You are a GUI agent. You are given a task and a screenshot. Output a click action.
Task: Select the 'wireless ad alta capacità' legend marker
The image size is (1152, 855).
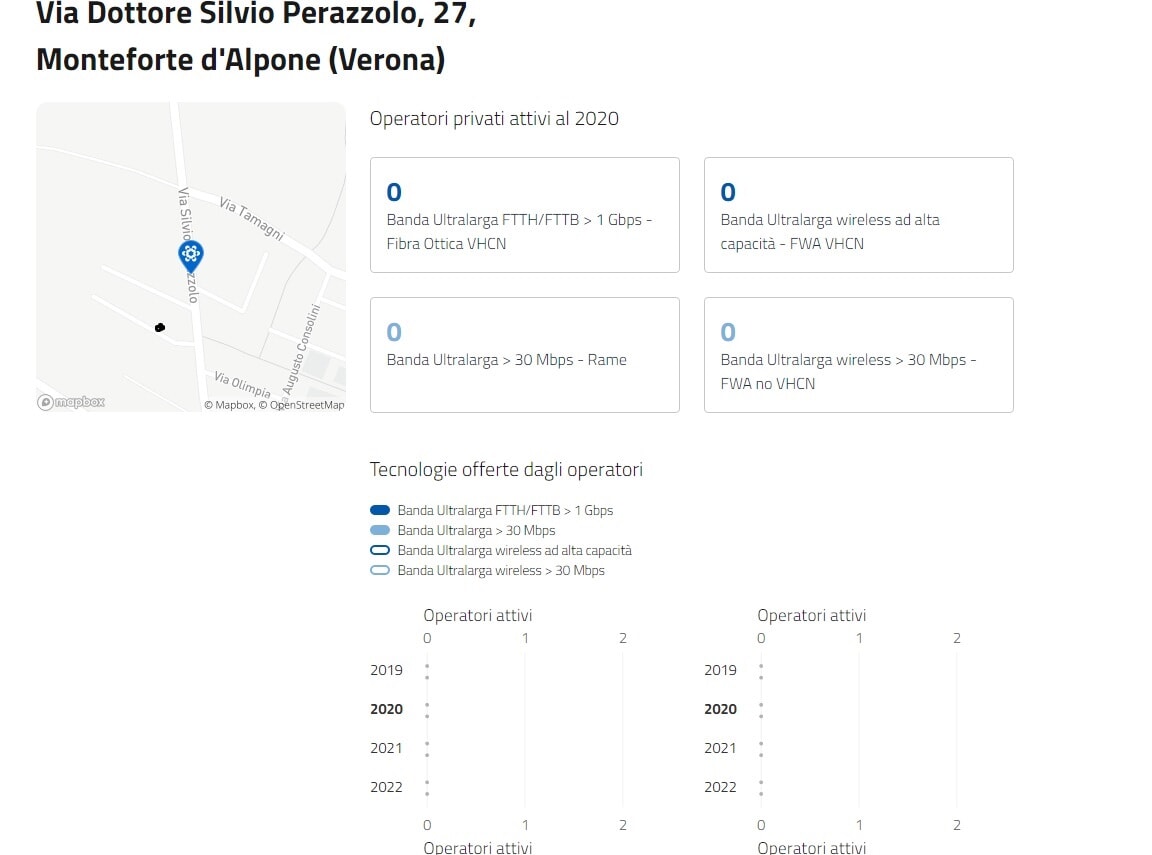[x=380, y=550]
